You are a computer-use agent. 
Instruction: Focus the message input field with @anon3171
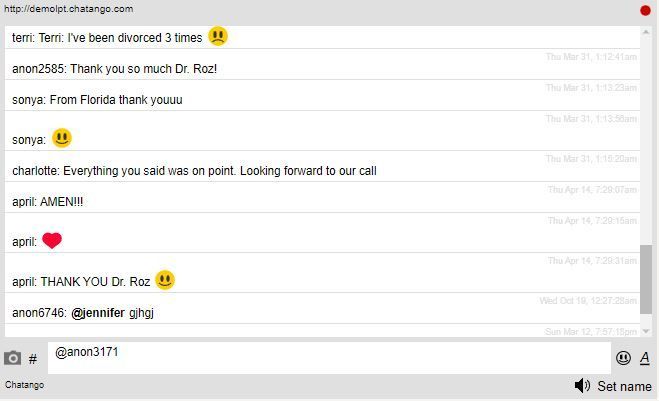(x=329, y=358)
